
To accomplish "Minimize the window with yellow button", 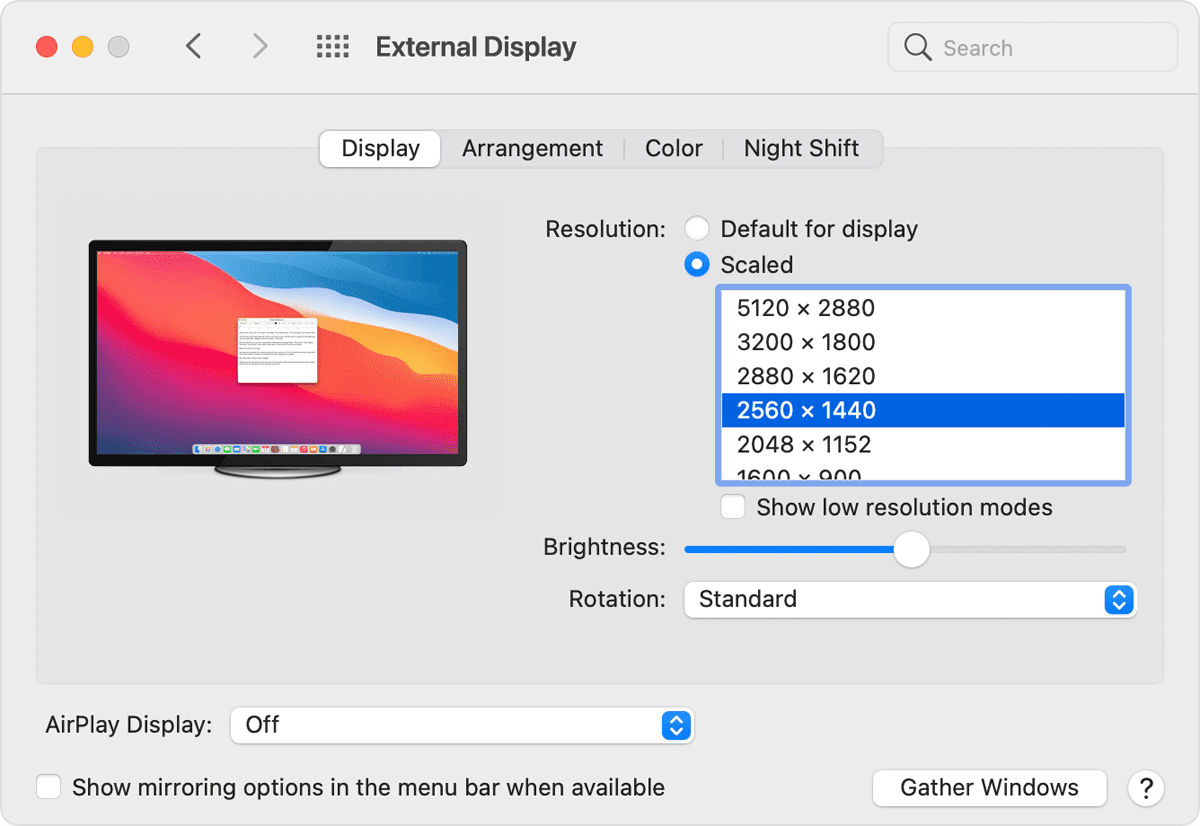I will [83, 47].
